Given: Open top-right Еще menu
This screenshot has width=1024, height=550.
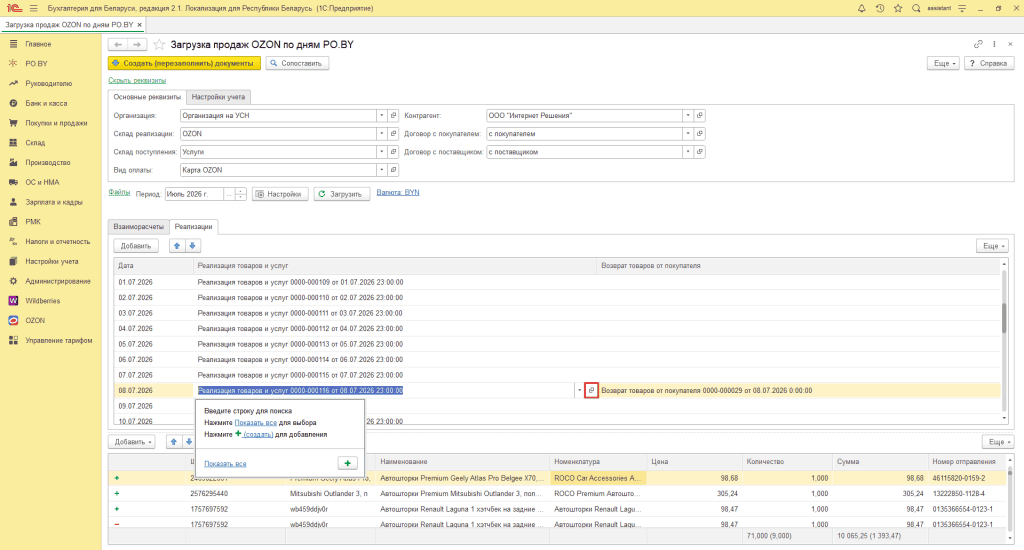Looking at the screenshot, I should (x=943, y=63).
